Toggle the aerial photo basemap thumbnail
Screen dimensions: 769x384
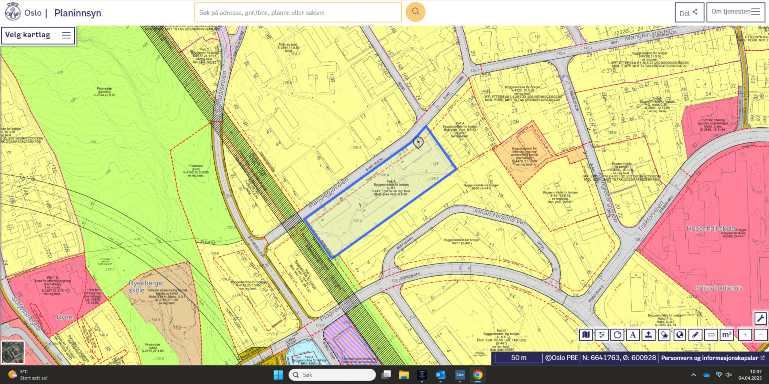tap(12, 352)
